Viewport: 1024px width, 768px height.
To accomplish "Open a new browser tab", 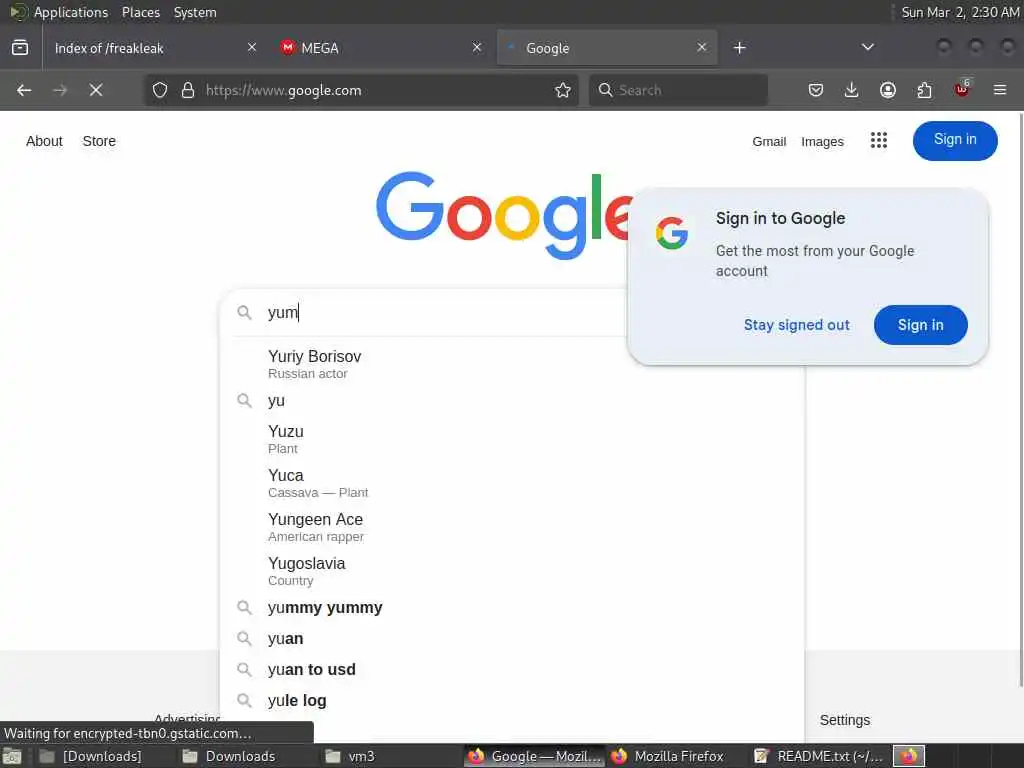I will click(x=739, y=48).
